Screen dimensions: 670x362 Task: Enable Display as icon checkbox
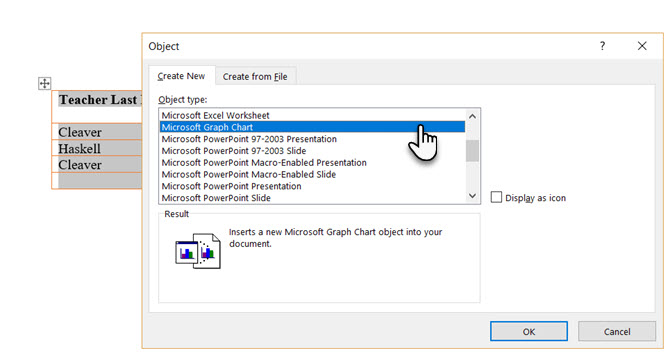(496, 197)
